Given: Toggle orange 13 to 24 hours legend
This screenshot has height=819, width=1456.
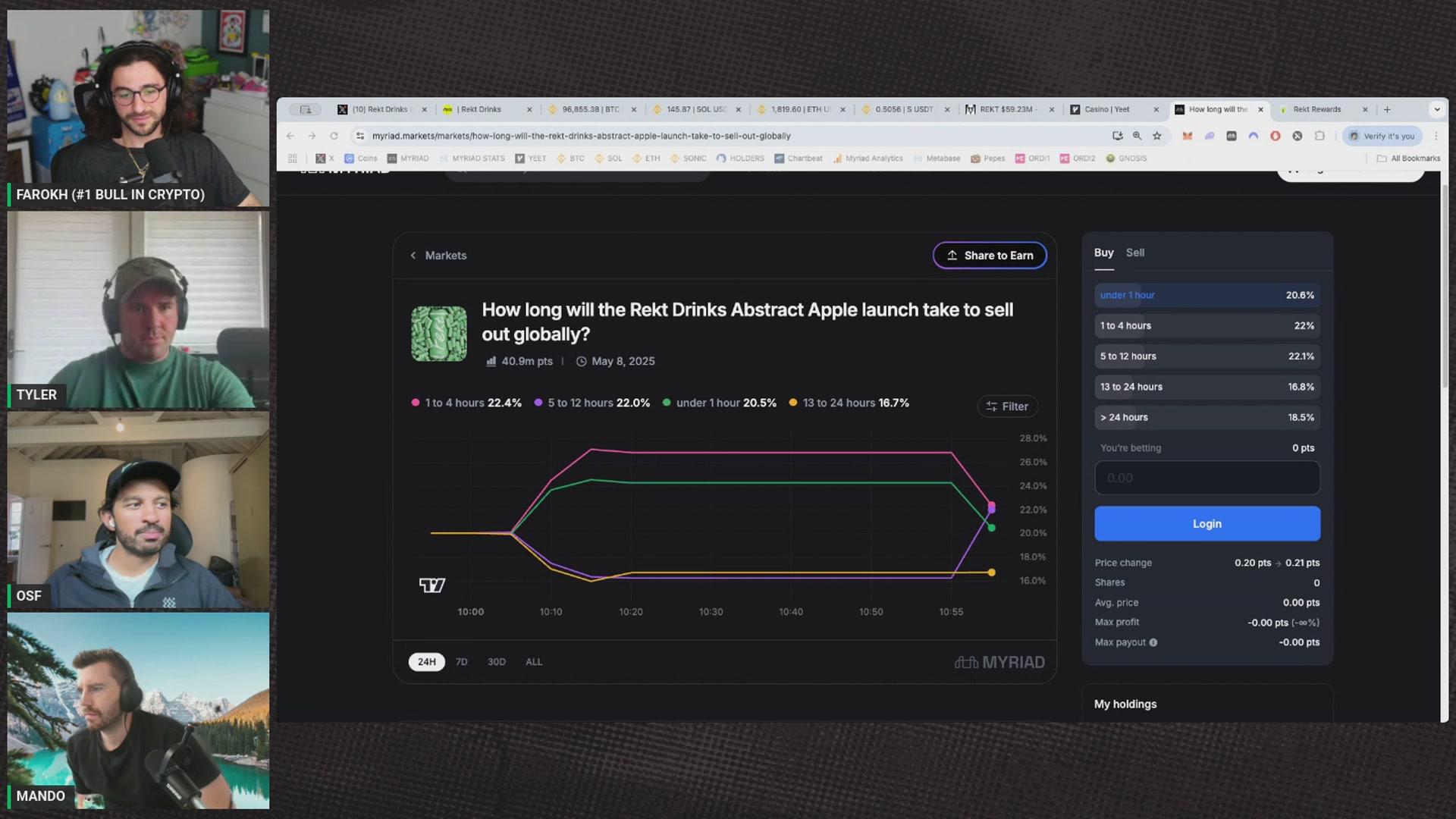Looking at the screenshot, I should pos(849,403).
